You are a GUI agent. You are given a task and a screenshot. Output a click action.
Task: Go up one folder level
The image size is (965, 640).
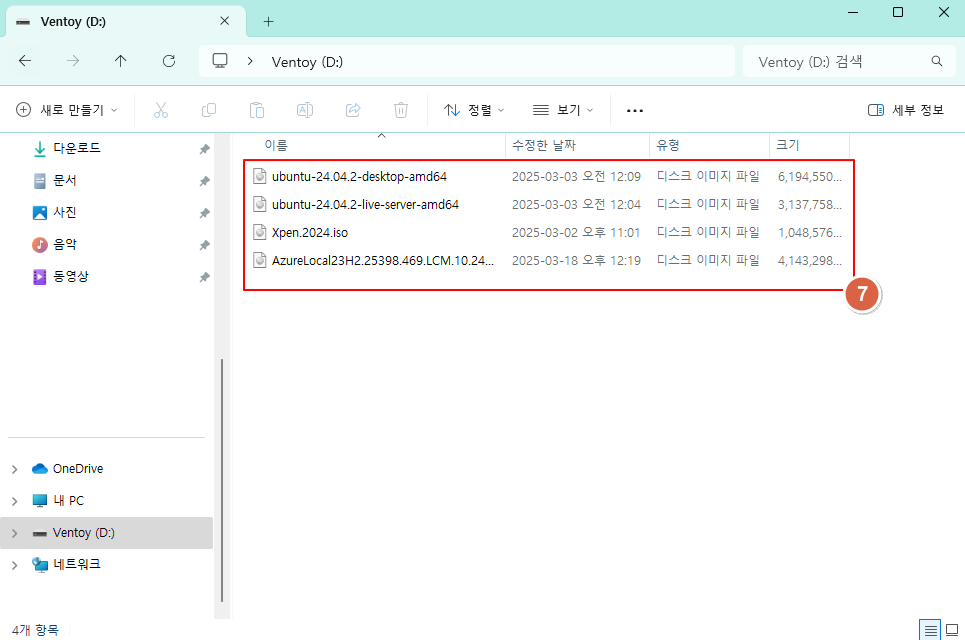click(121, 61)
